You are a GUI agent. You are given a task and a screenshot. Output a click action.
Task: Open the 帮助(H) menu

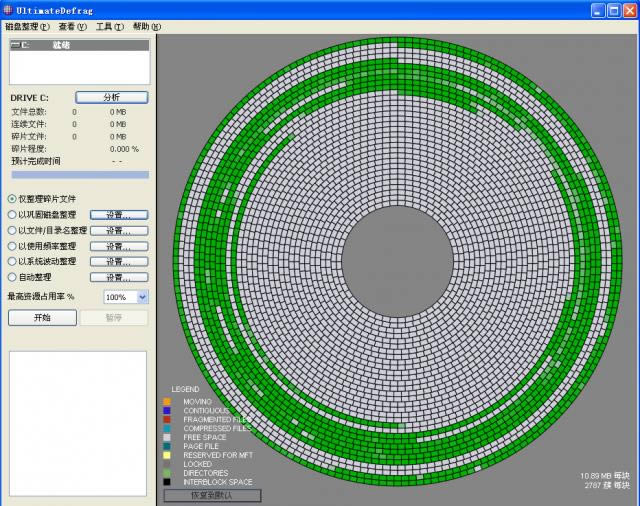[x=147, y=27]
